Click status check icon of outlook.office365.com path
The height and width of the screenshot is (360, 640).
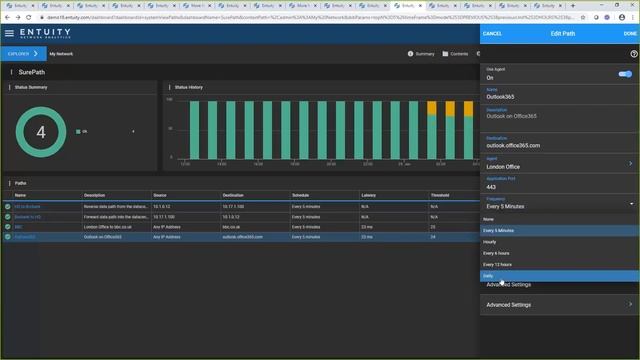tap(8, 237)
